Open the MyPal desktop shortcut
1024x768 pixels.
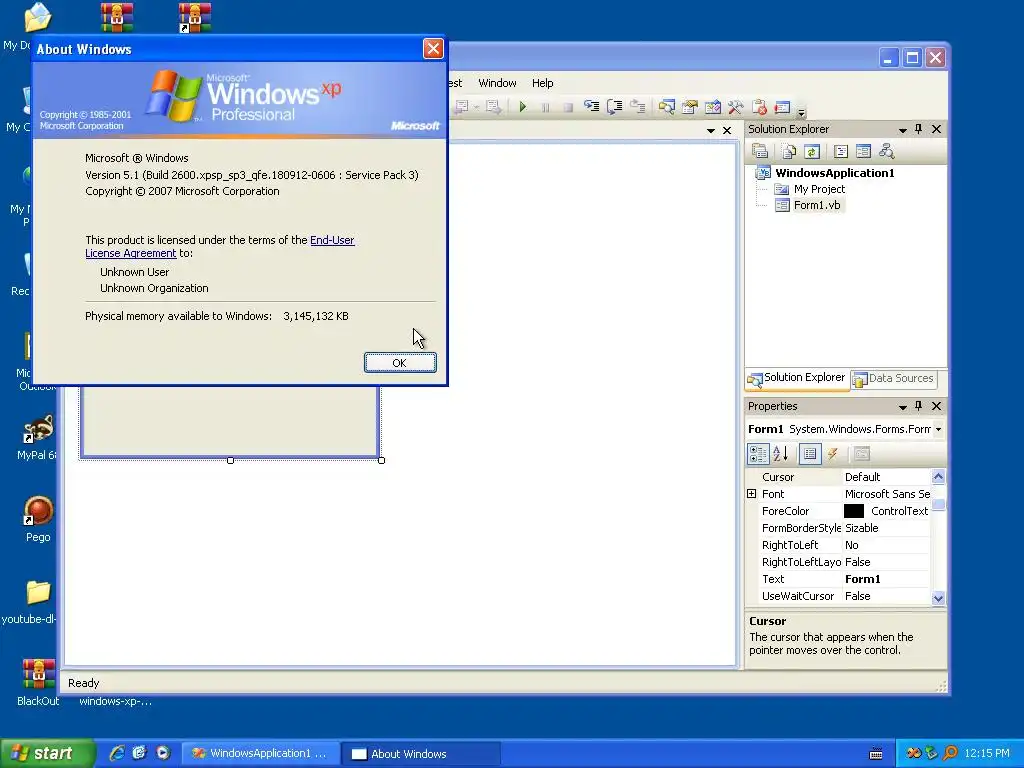click(37, 438)
